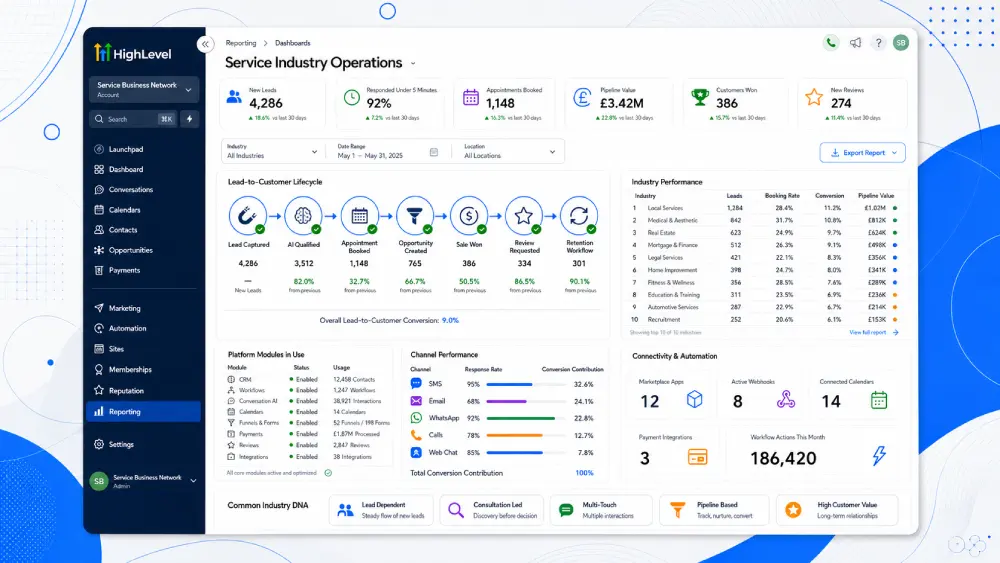The width and height of the screenshot is (1000, 563).
Task: Collapse the sidebar with double-chevron button
Action: click(205, 44)
